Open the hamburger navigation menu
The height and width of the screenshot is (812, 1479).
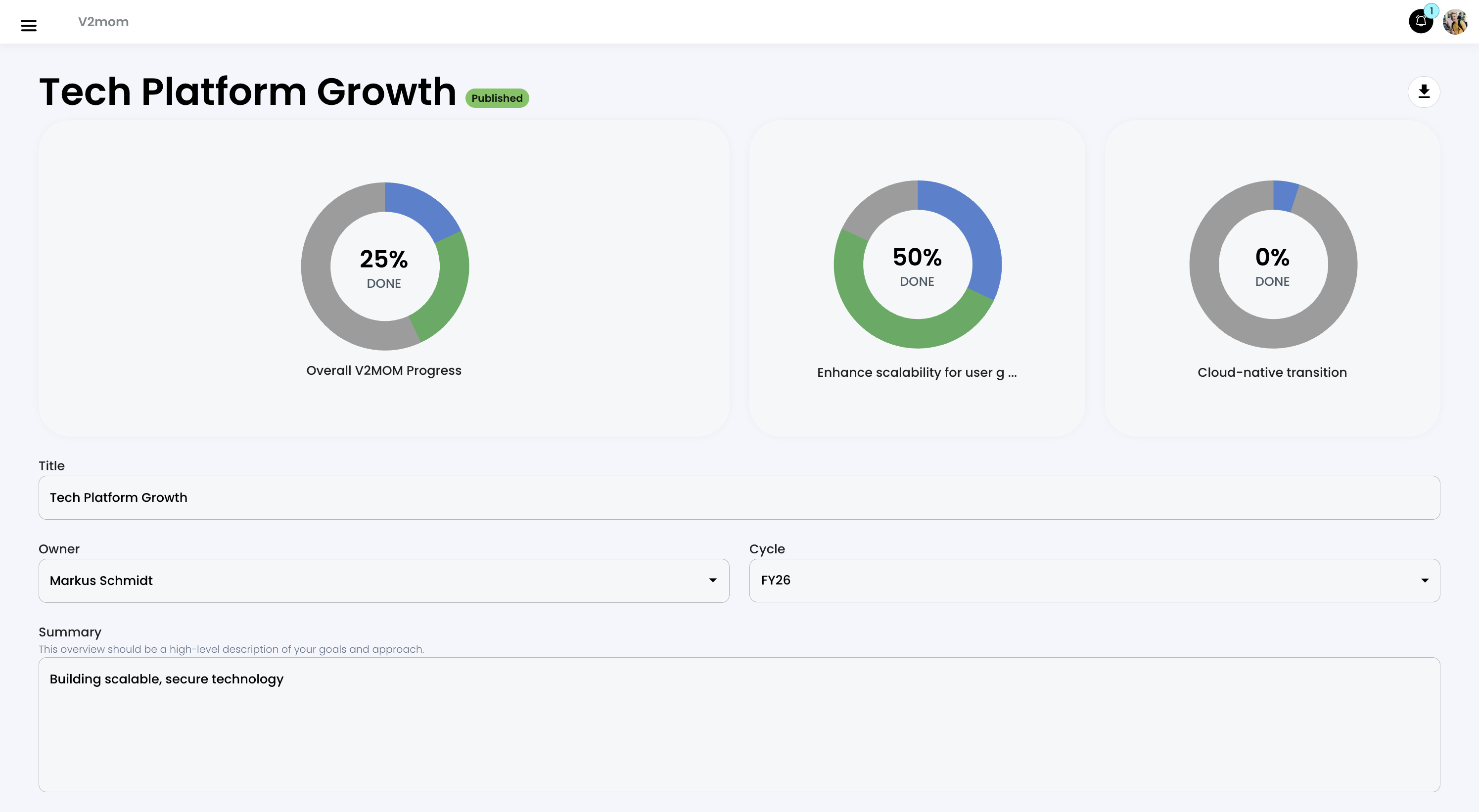pyautogui.click(x=29, y=25)
